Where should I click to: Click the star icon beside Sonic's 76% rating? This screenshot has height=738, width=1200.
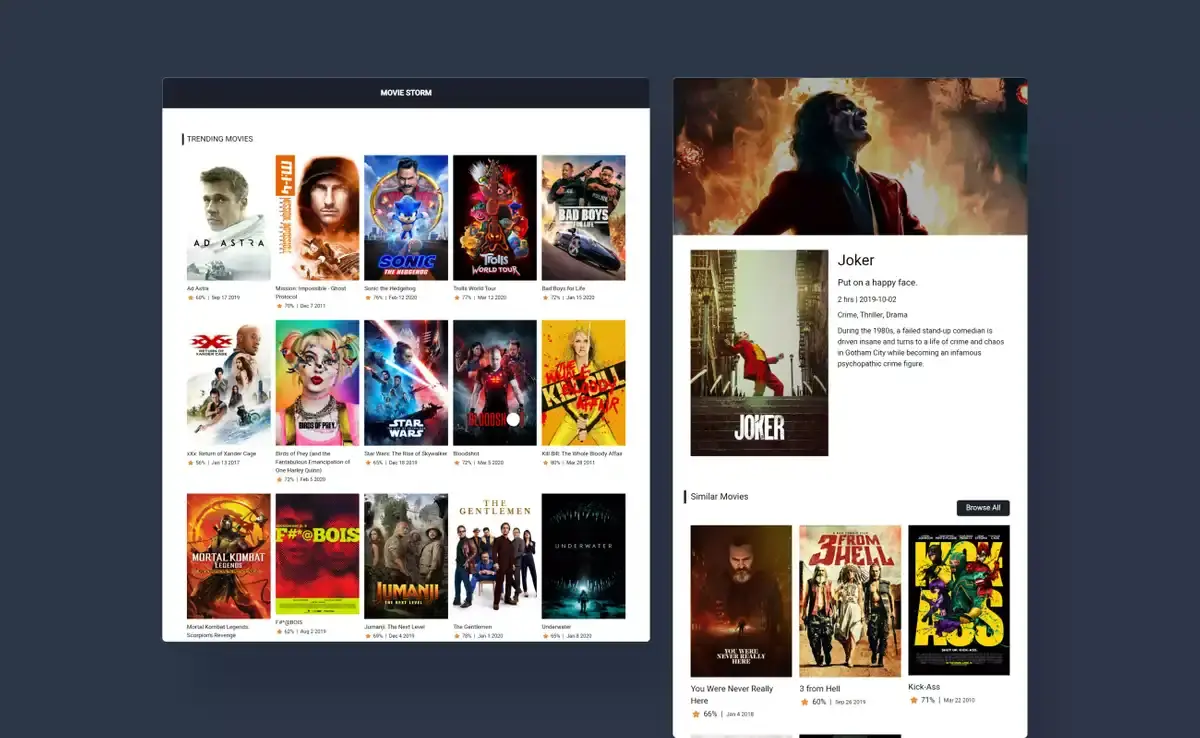tap(367, 297)
